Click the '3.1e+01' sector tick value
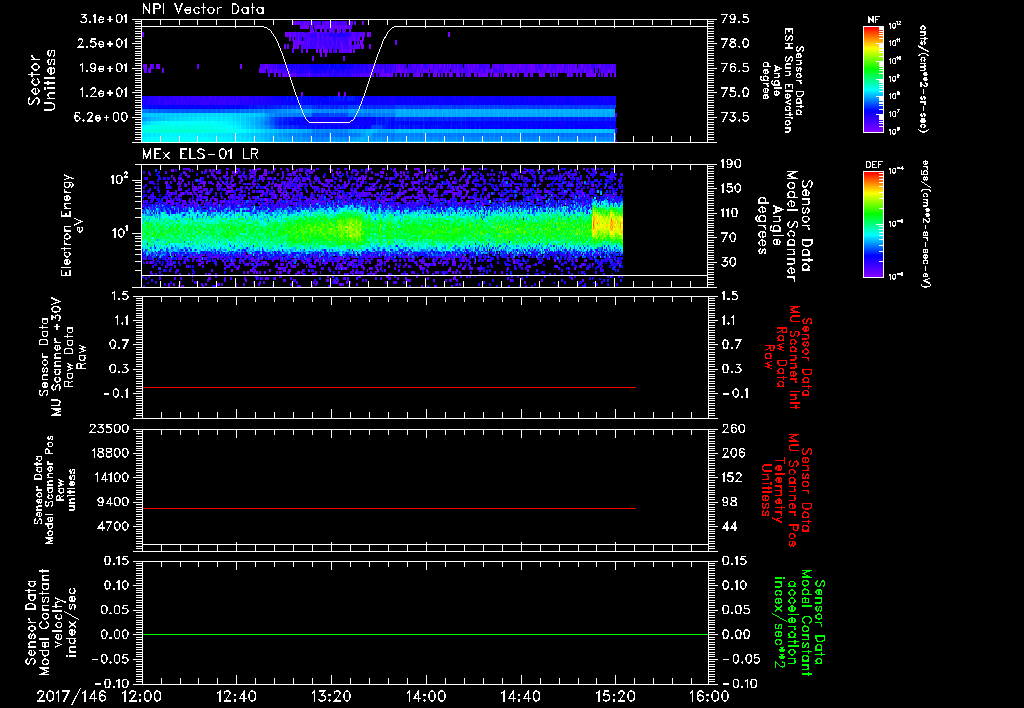The width and height of the screenshot is (1024, 708). point(104,19)
